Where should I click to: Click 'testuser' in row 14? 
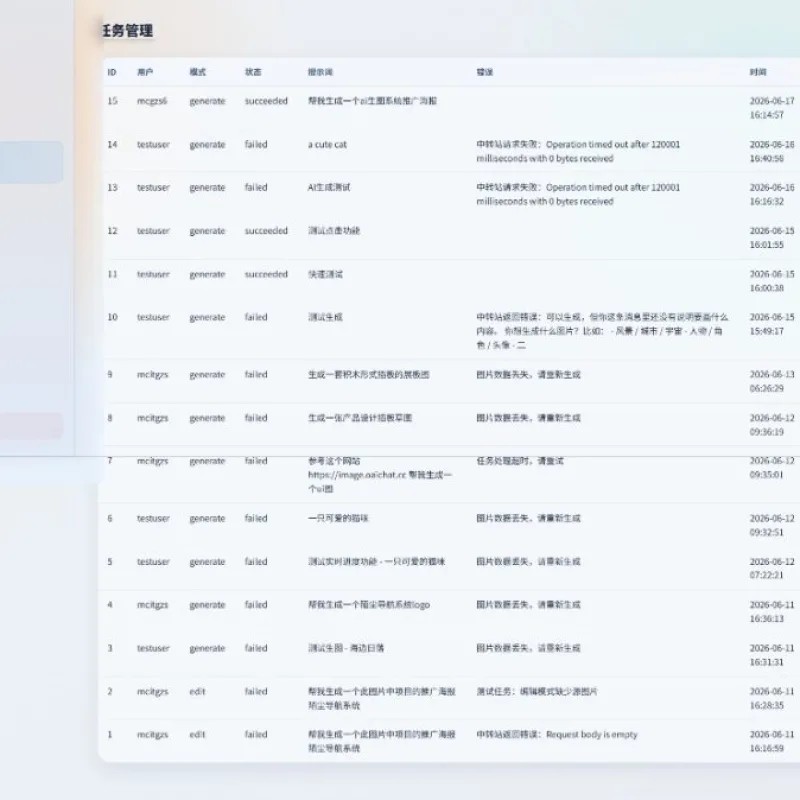(x=153, y=144)
